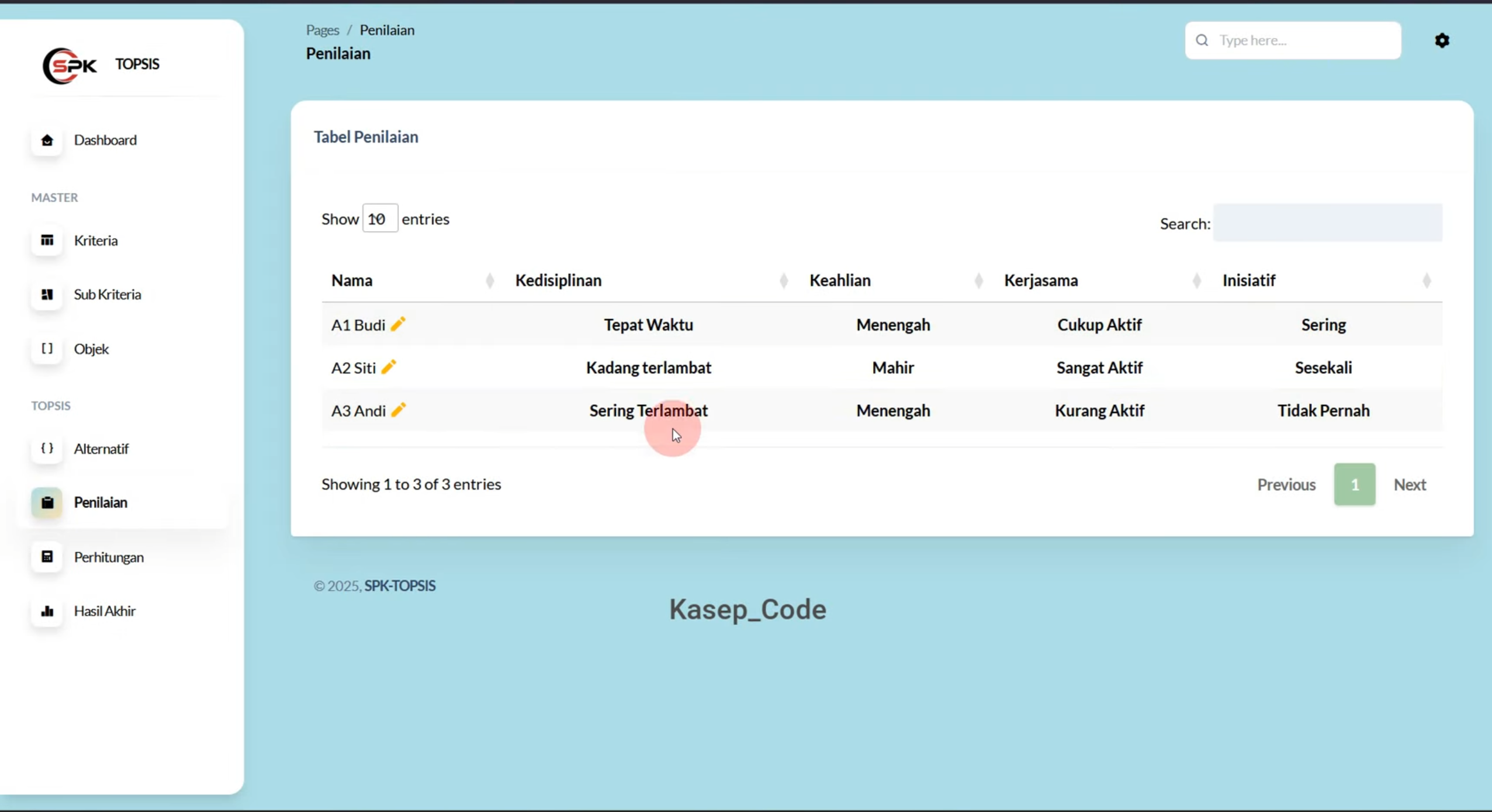Sort table by Inisiatif column
This screenshot has height=812, width=1492.
pyautogui.click(x=1327, y=280)
